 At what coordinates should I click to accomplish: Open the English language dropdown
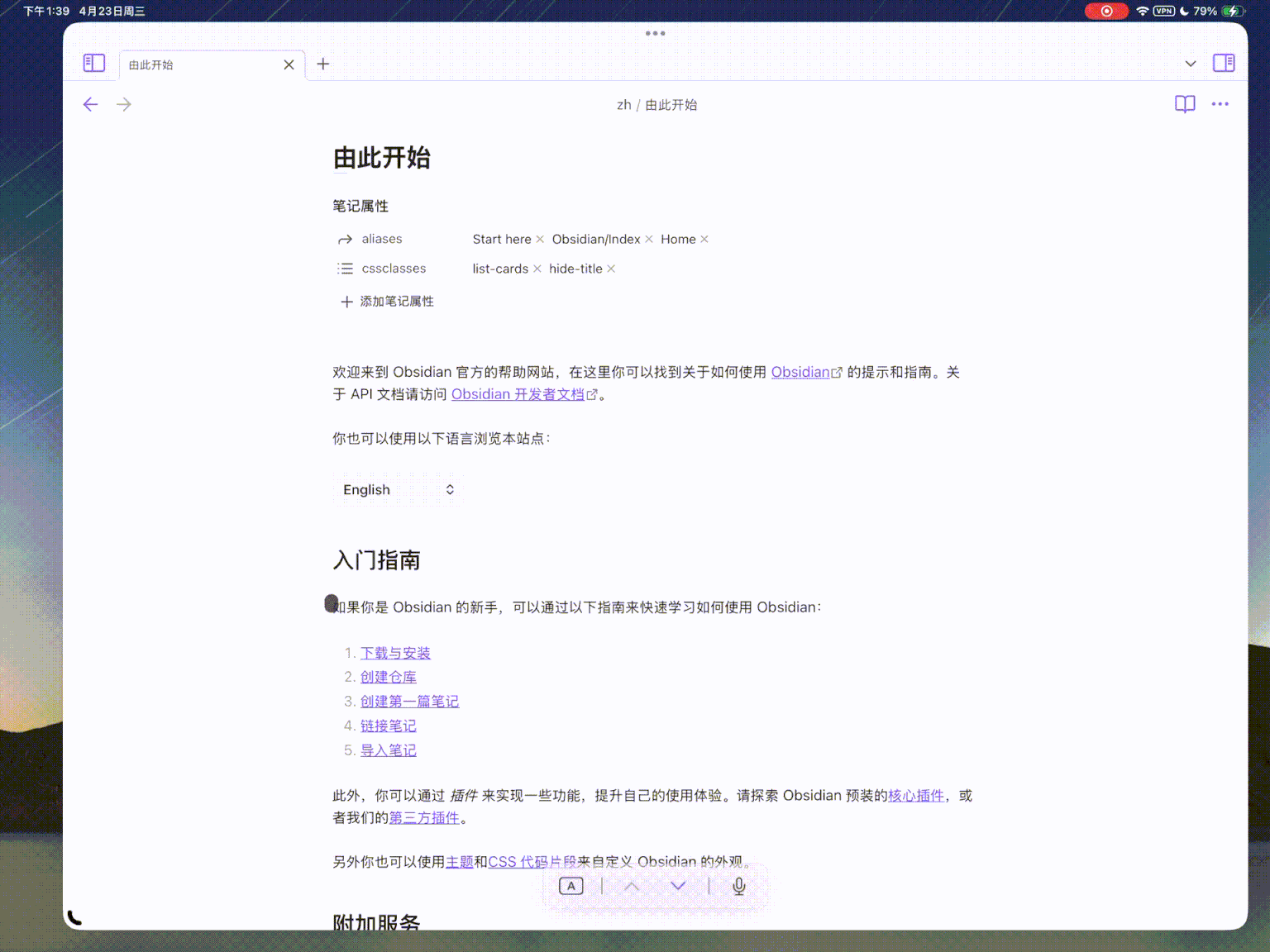tap(399, 490)
